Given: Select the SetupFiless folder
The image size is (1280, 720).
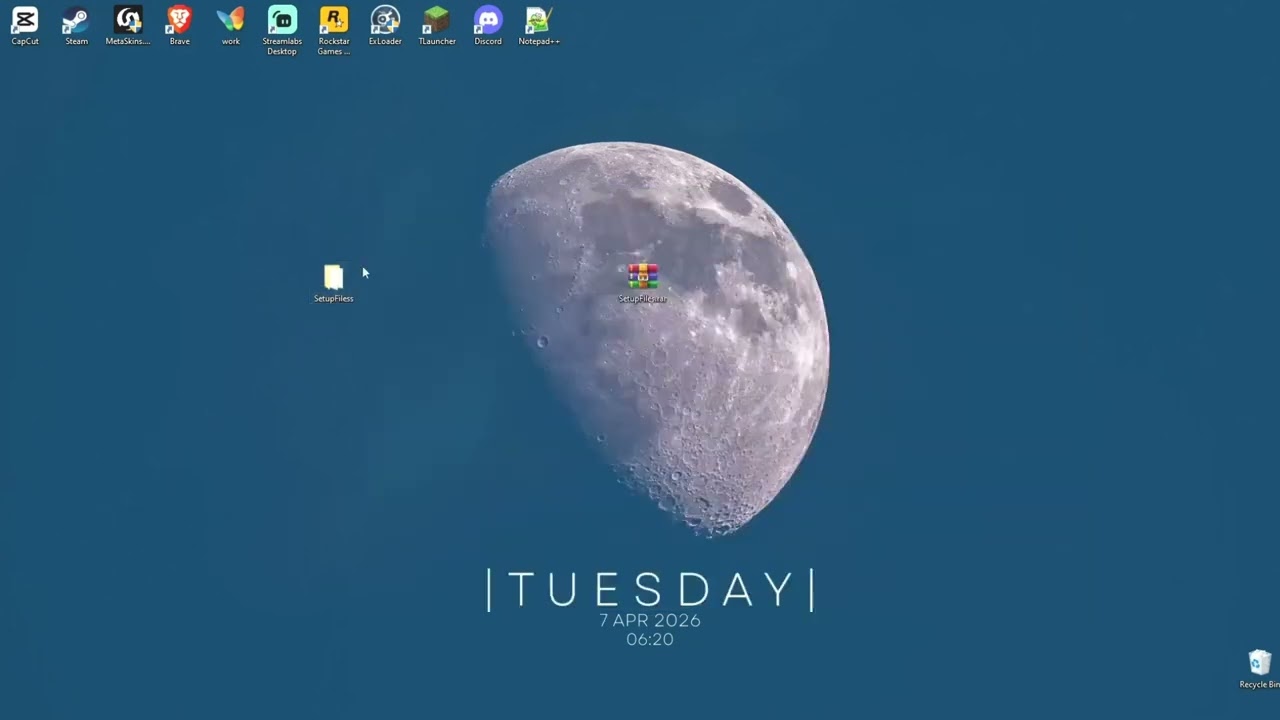Looking at the screenshot, I should (x=333, y=278).
